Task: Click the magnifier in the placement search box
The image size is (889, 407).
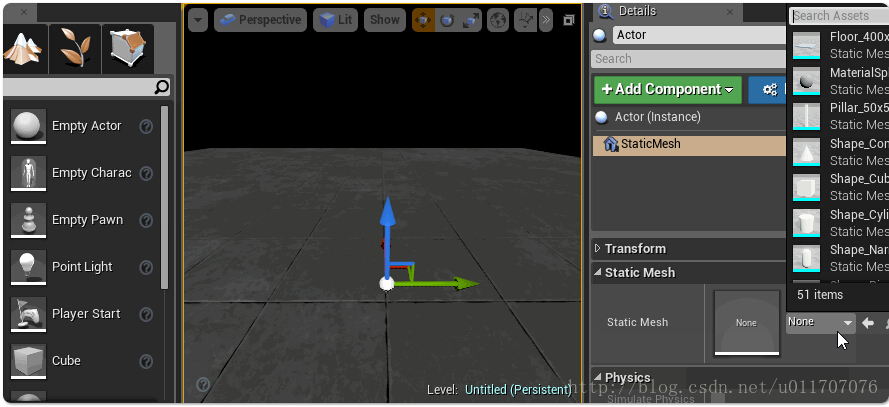Action: (162, 87)
